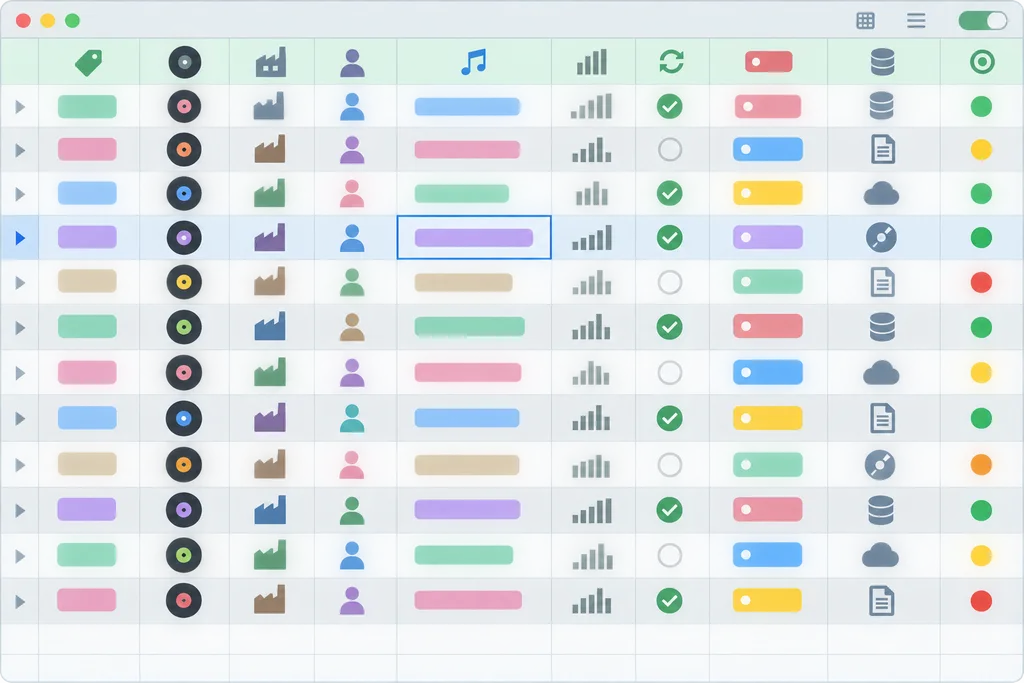Expand the last row disclosure triangle
1024x683 pixels.
[20, 601]
